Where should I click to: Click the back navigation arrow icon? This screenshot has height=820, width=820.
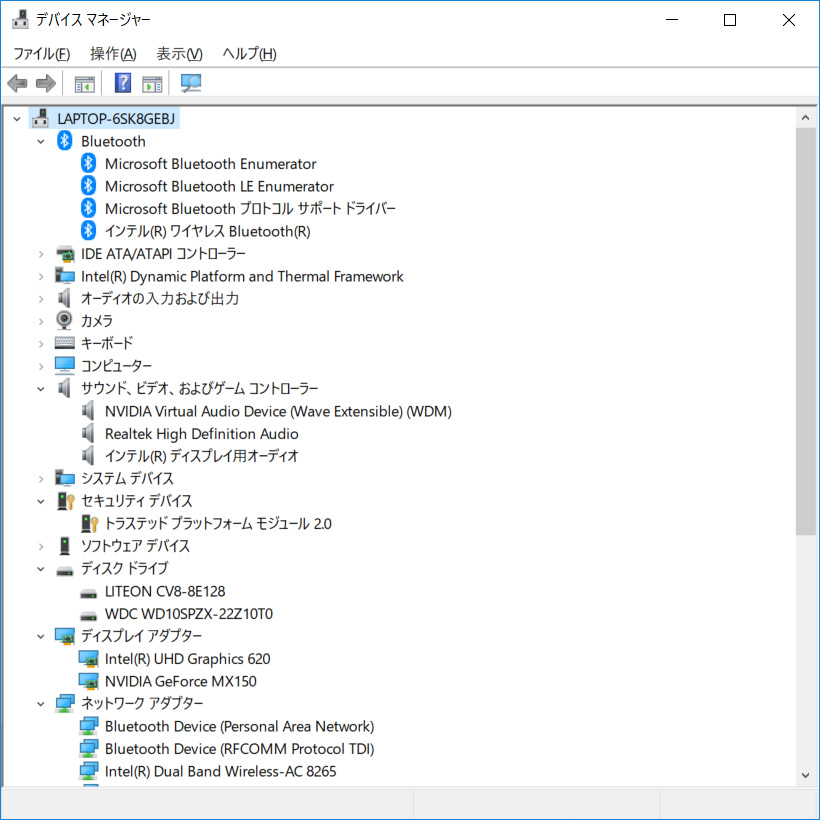tap(17, 83)
